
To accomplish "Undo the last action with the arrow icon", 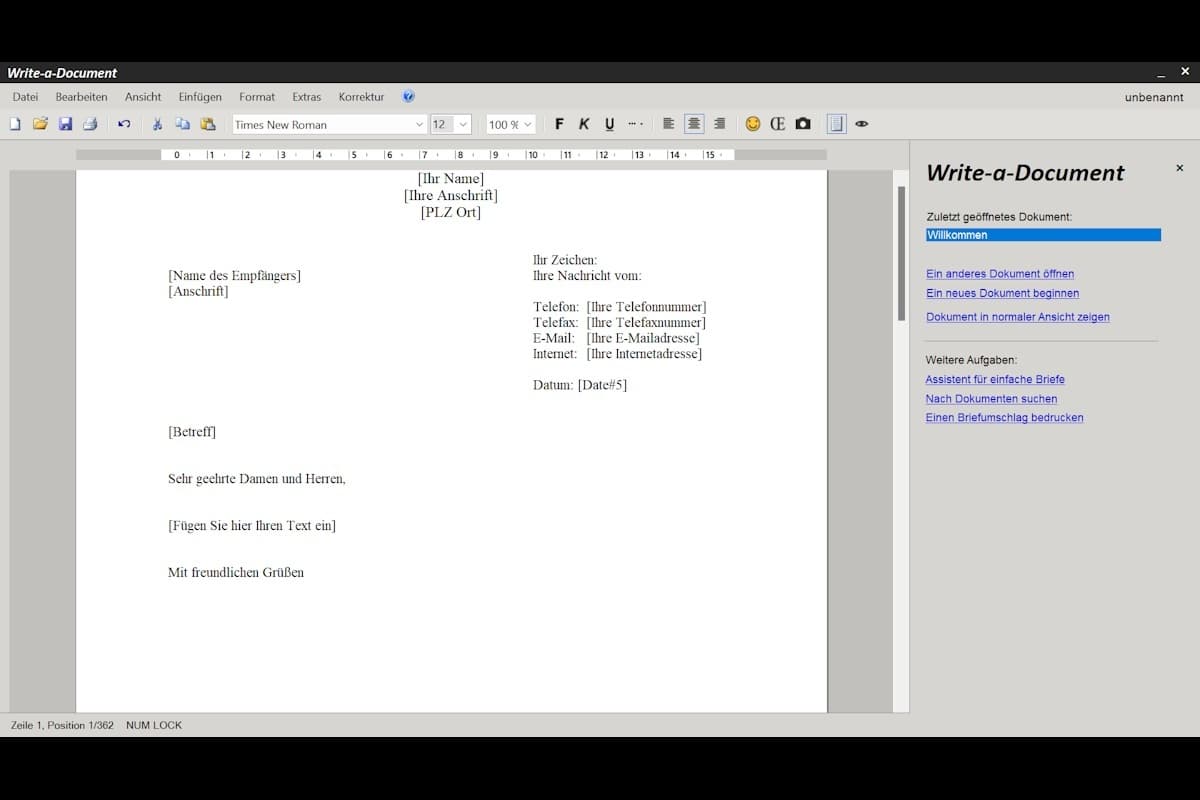I will pyautogui.click(x=123, y=123).
